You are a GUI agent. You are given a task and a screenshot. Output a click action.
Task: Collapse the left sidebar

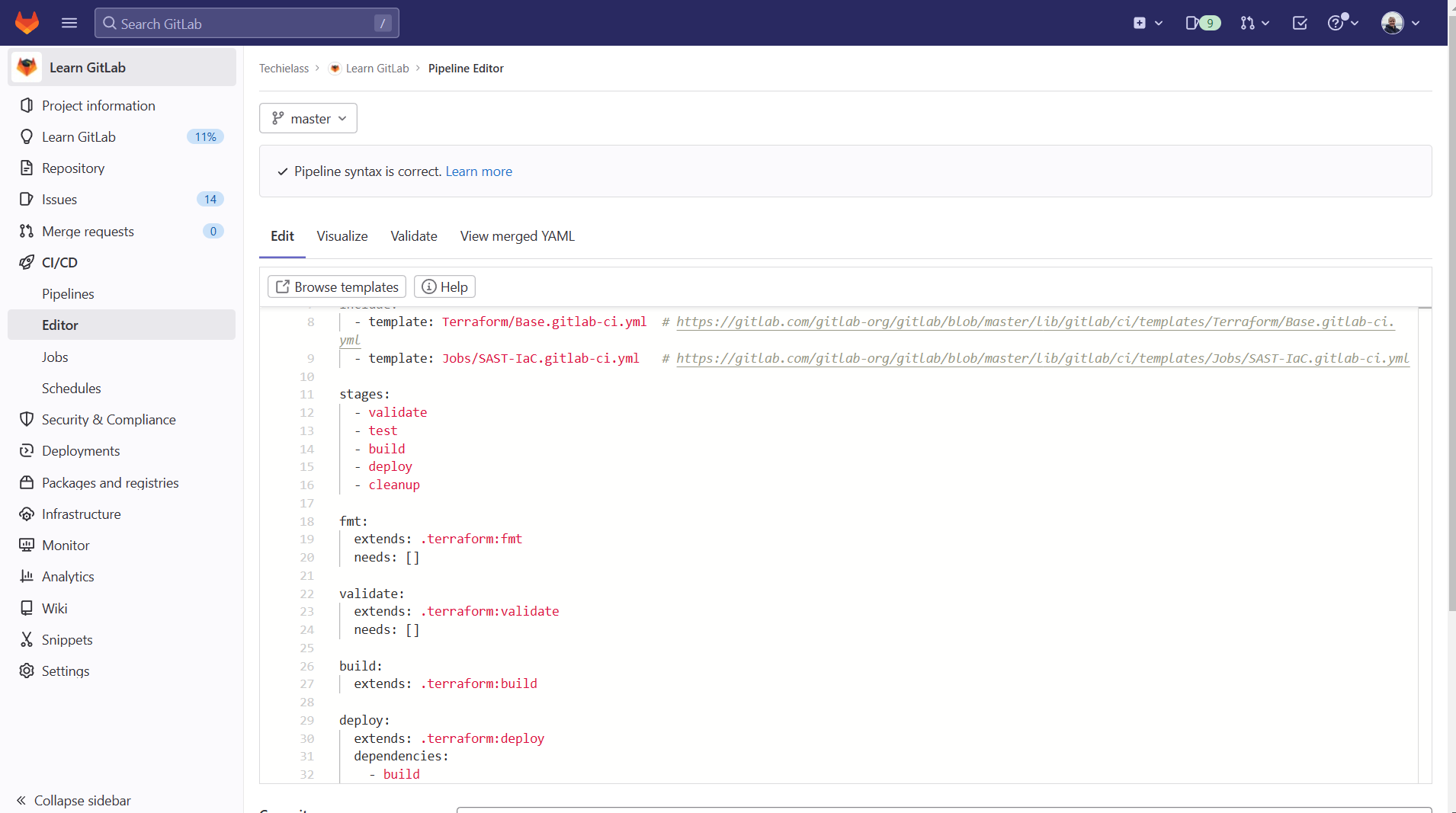coord(72,800)
